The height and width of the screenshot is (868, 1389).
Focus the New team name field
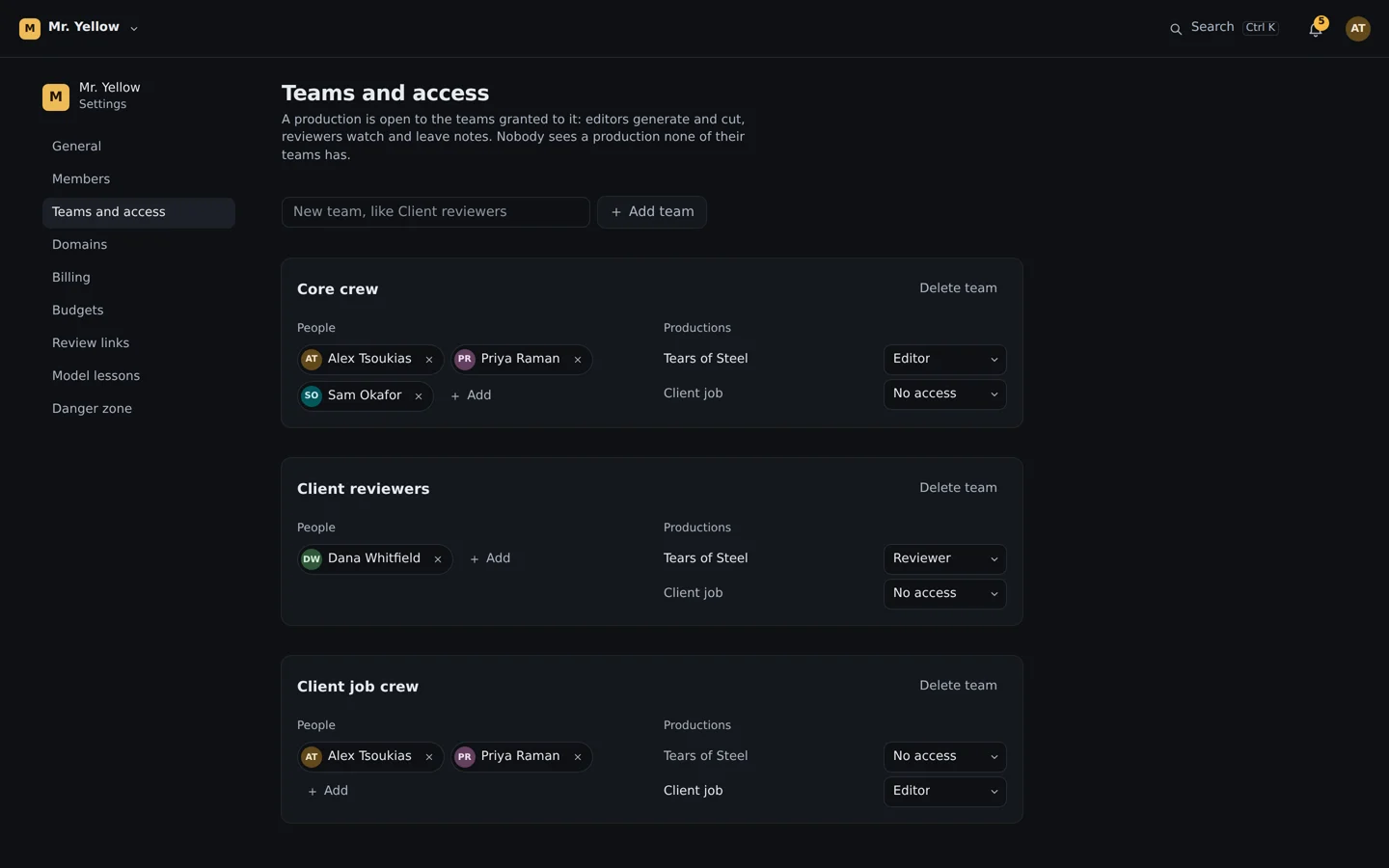[x=436, y=212]
